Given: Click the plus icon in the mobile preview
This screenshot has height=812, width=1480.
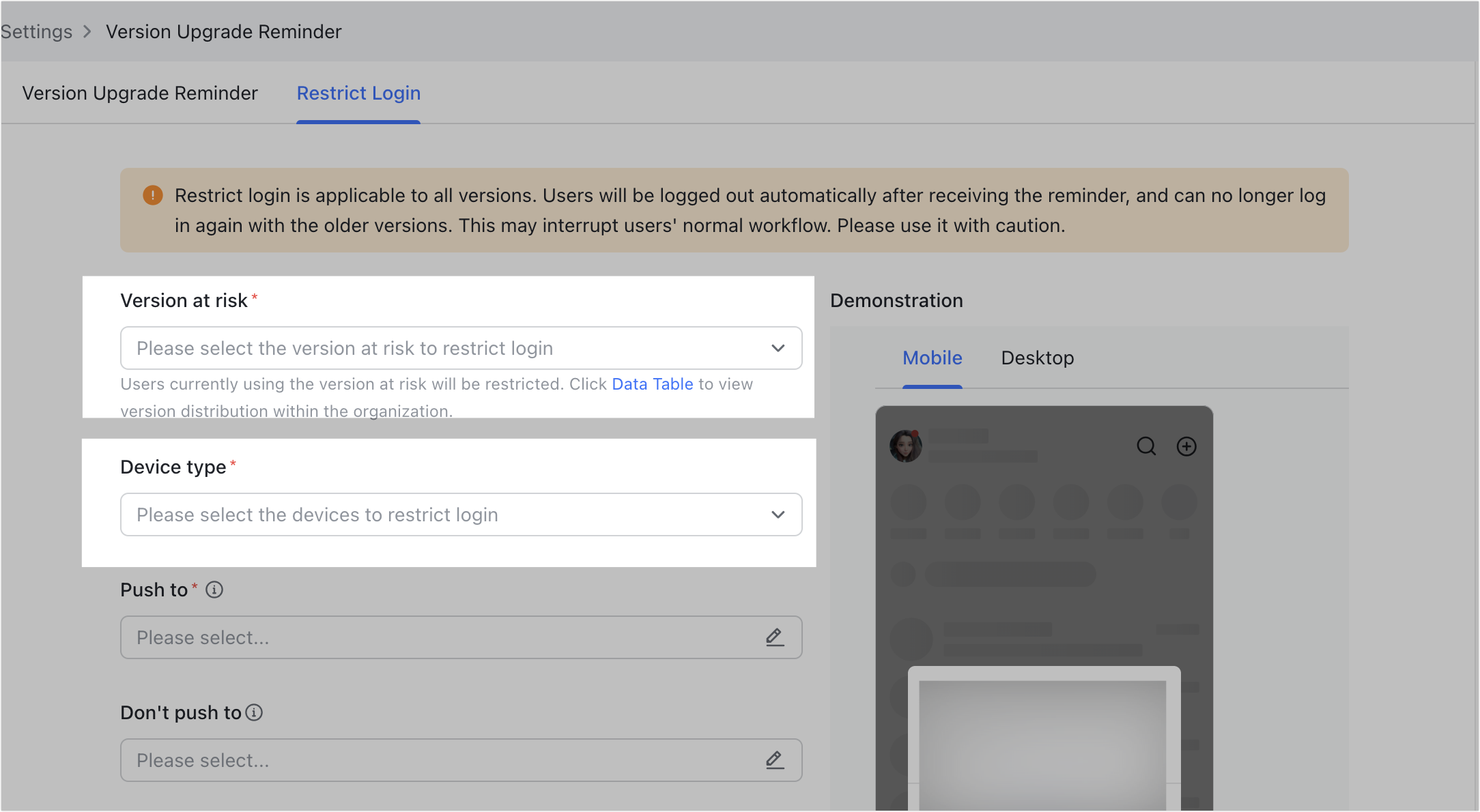Looking at the screenshot, I should (1186, 446).
